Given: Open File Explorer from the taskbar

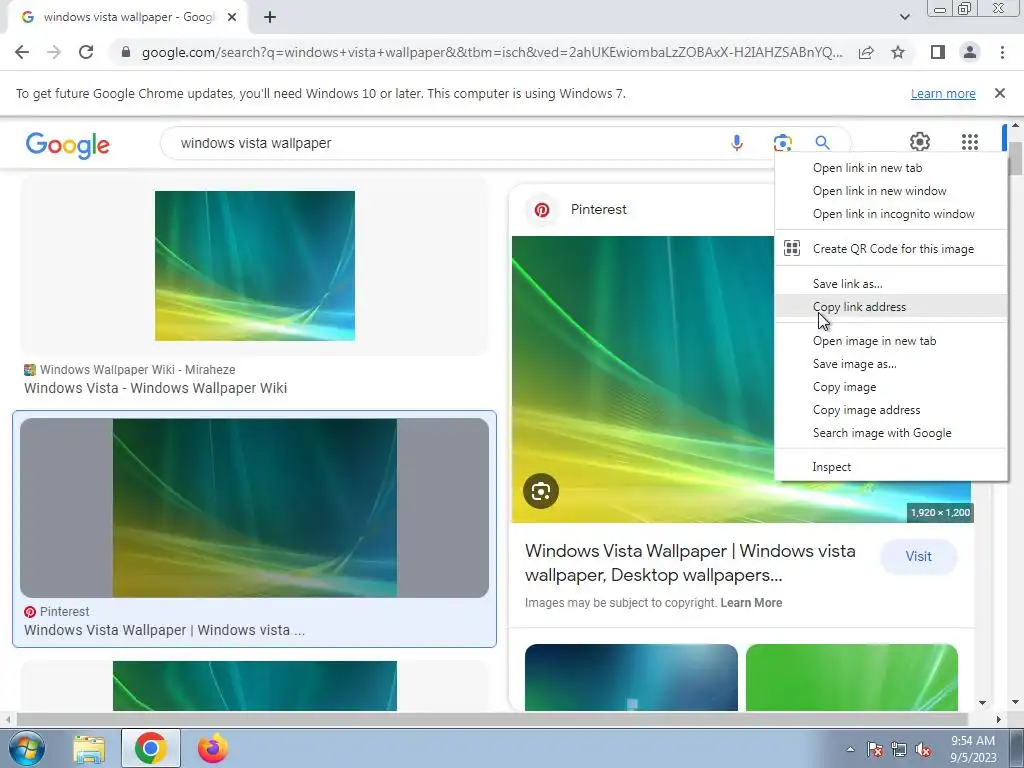Looking at the screenshot, I should pyautogui.click(x=89, y=748).
